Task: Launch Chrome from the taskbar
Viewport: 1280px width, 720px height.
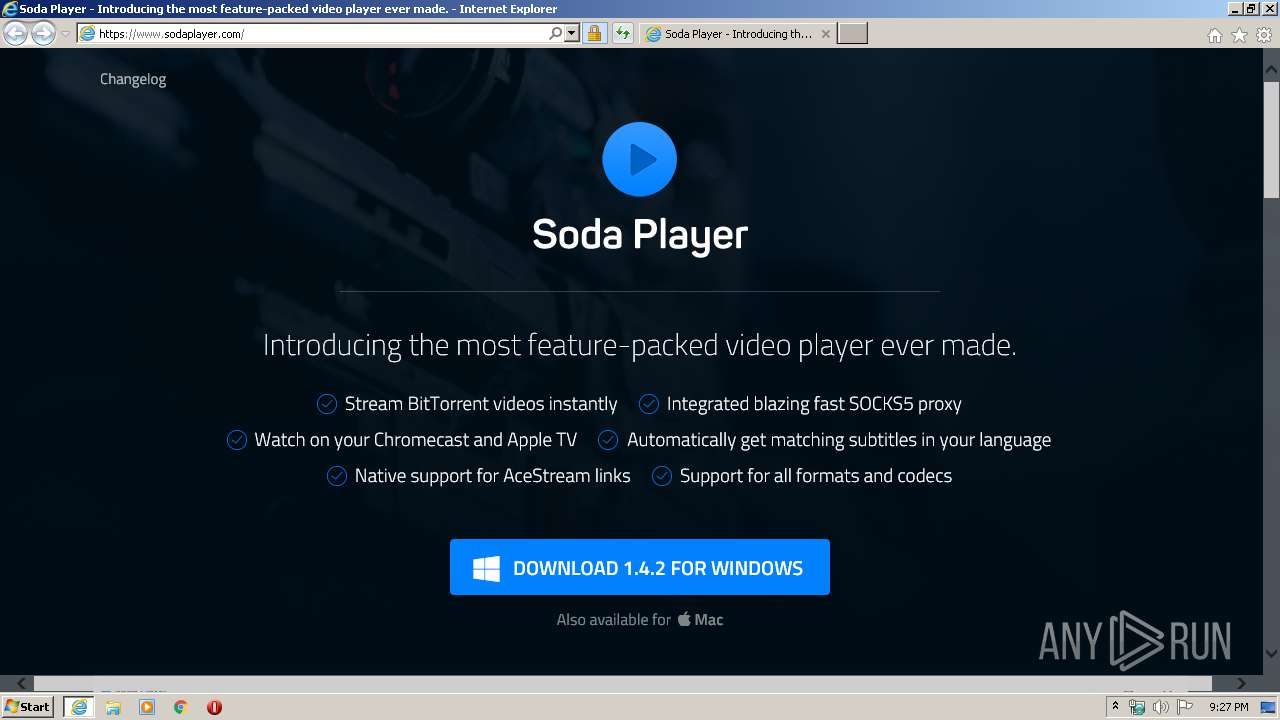Action: click(x=181, y=707)
